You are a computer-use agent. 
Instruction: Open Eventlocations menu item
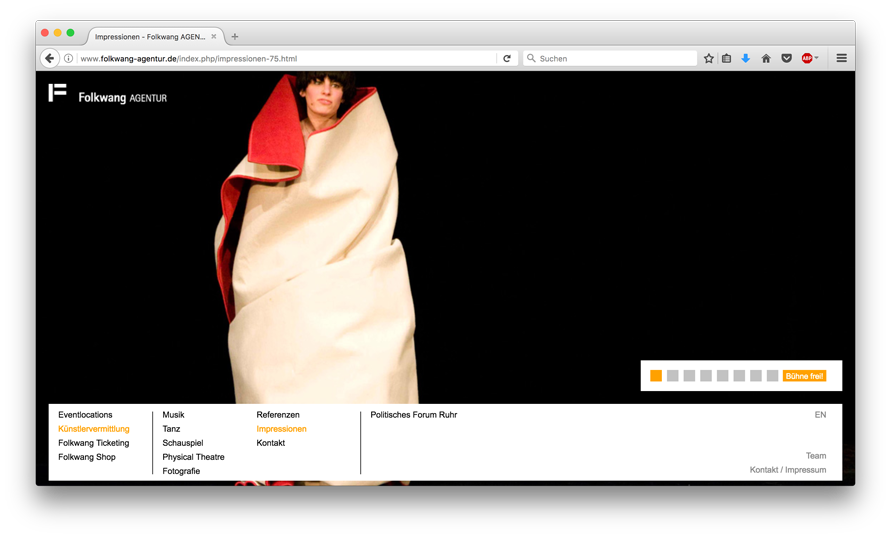85,415
